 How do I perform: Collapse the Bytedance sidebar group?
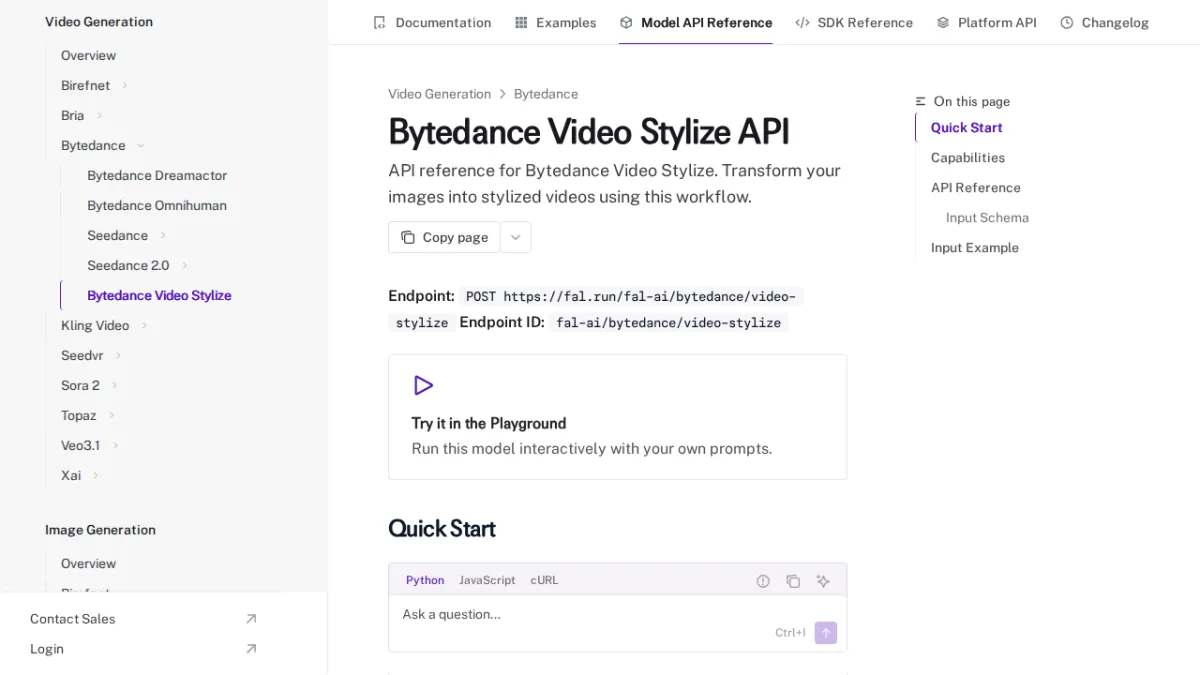tap(140, 145)
